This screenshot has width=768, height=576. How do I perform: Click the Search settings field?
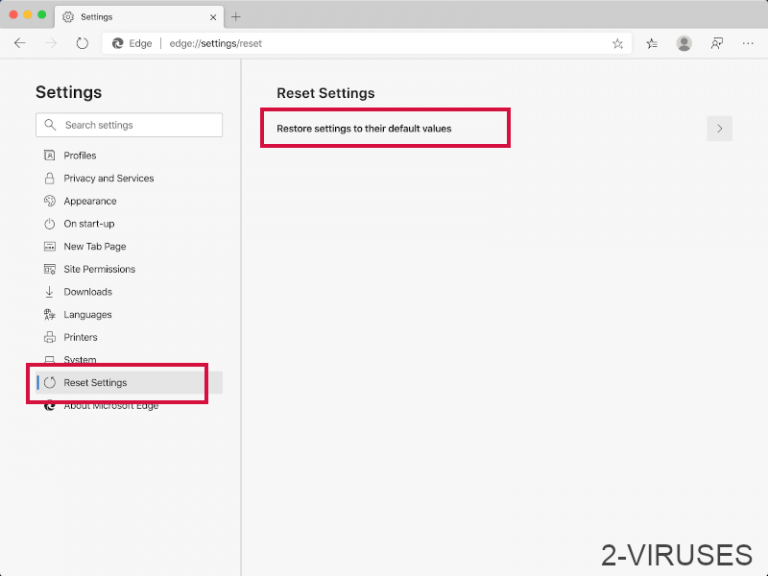pos(130,125)
